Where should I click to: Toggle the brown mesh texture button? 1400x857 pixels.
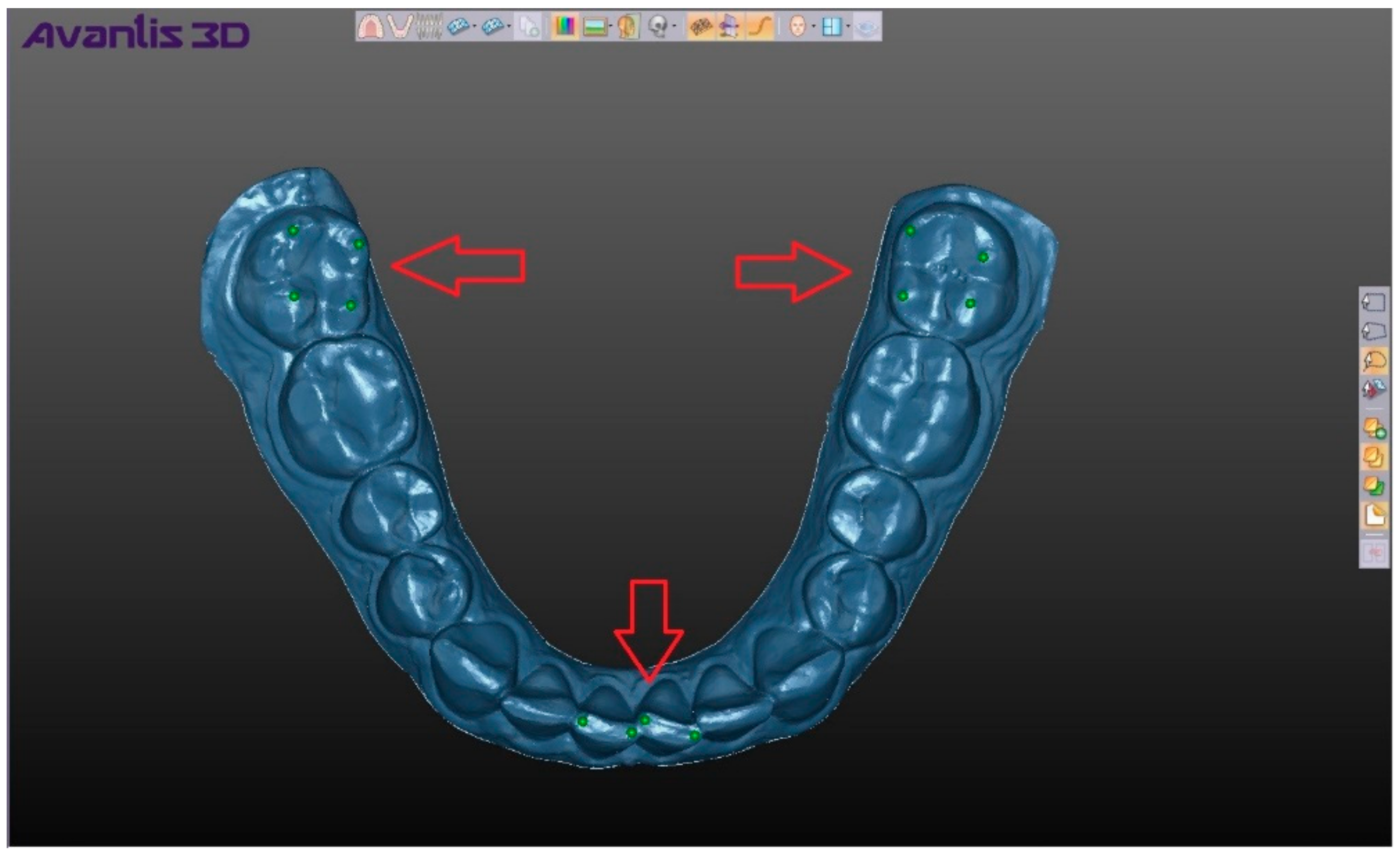[701, 26]
